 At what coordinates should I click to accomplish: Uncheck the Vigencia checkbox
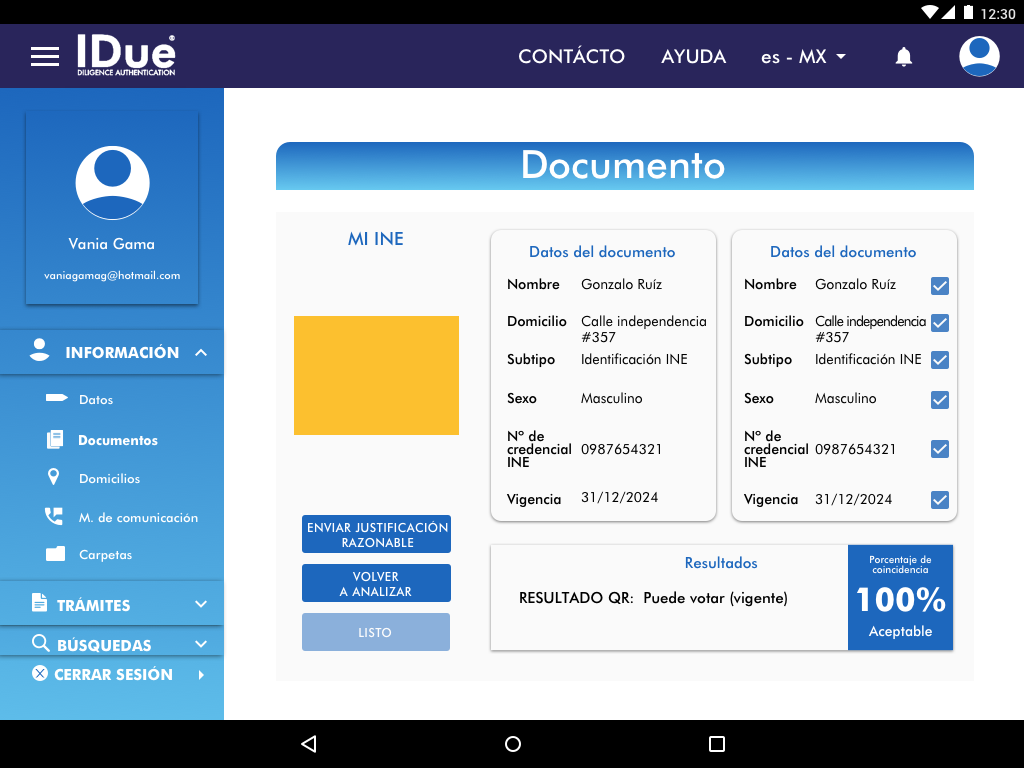[x=939, y=500]
